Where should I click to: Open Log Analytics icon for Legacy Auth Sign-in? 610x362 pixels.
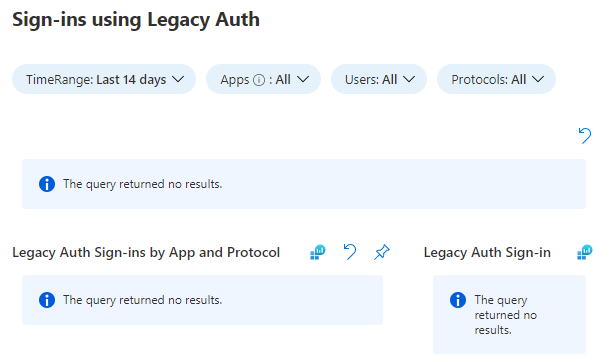[x=584, y=252]
